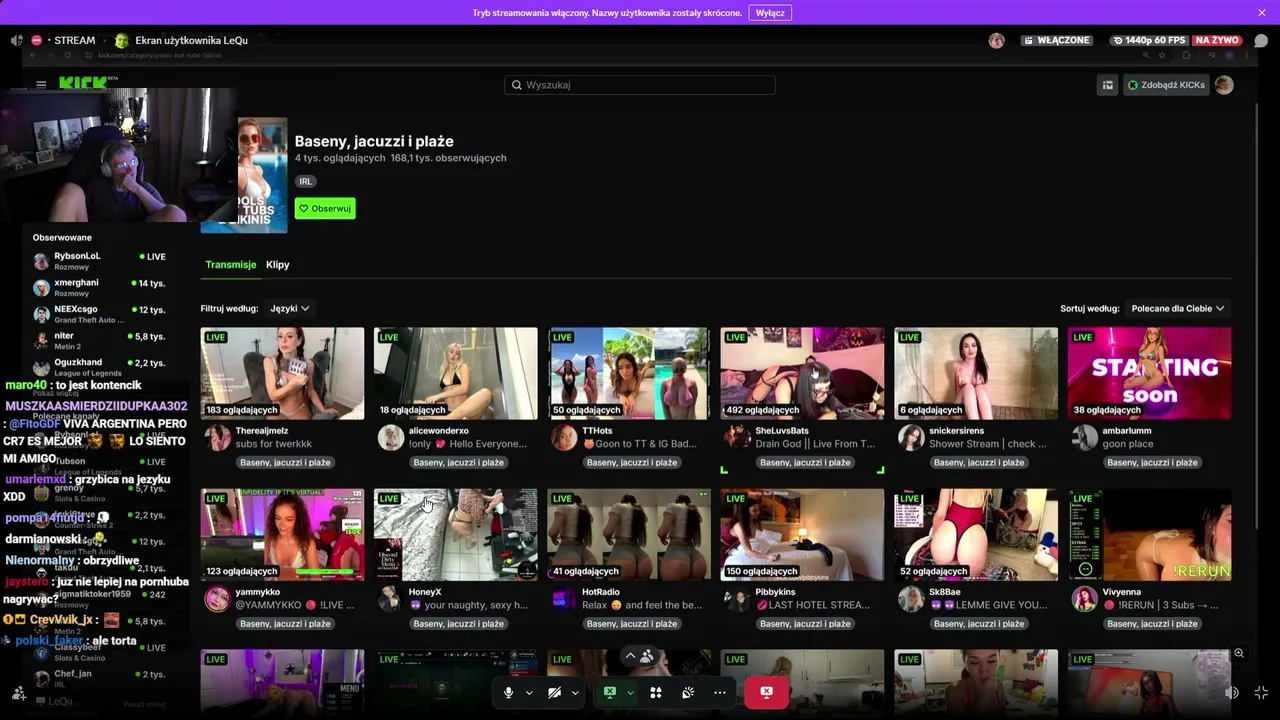The image size is (1280, 720).
Task: Click the Pibbykins channel avatar
Action: tap(737, 599)
